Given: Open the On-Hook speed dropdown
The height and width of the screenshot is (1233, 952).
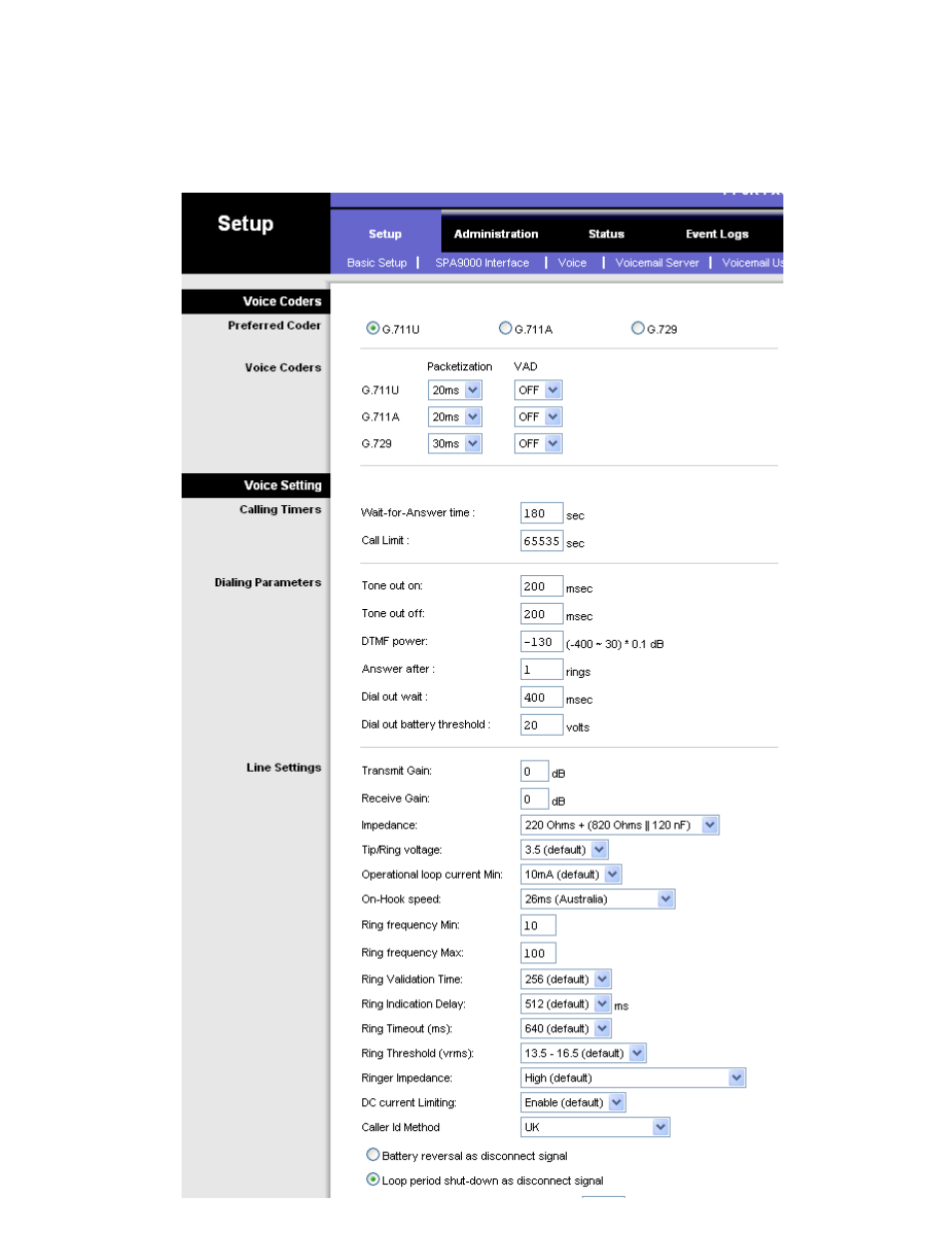Looking at the screenshot, I should click(598, 900).
